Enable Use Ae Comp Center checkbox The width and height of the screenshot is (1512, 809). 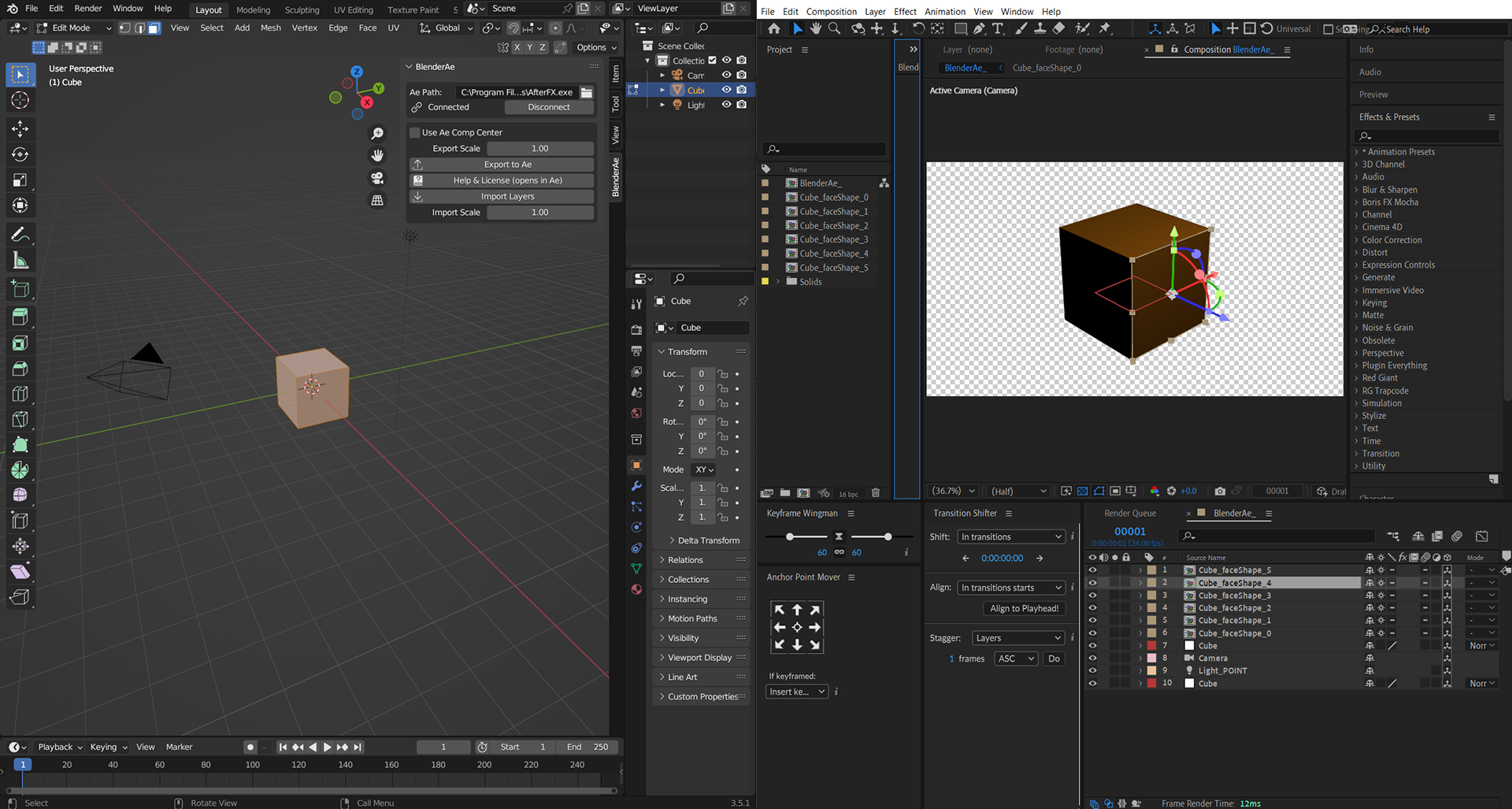pyautogui.click(x=415, y=132)
